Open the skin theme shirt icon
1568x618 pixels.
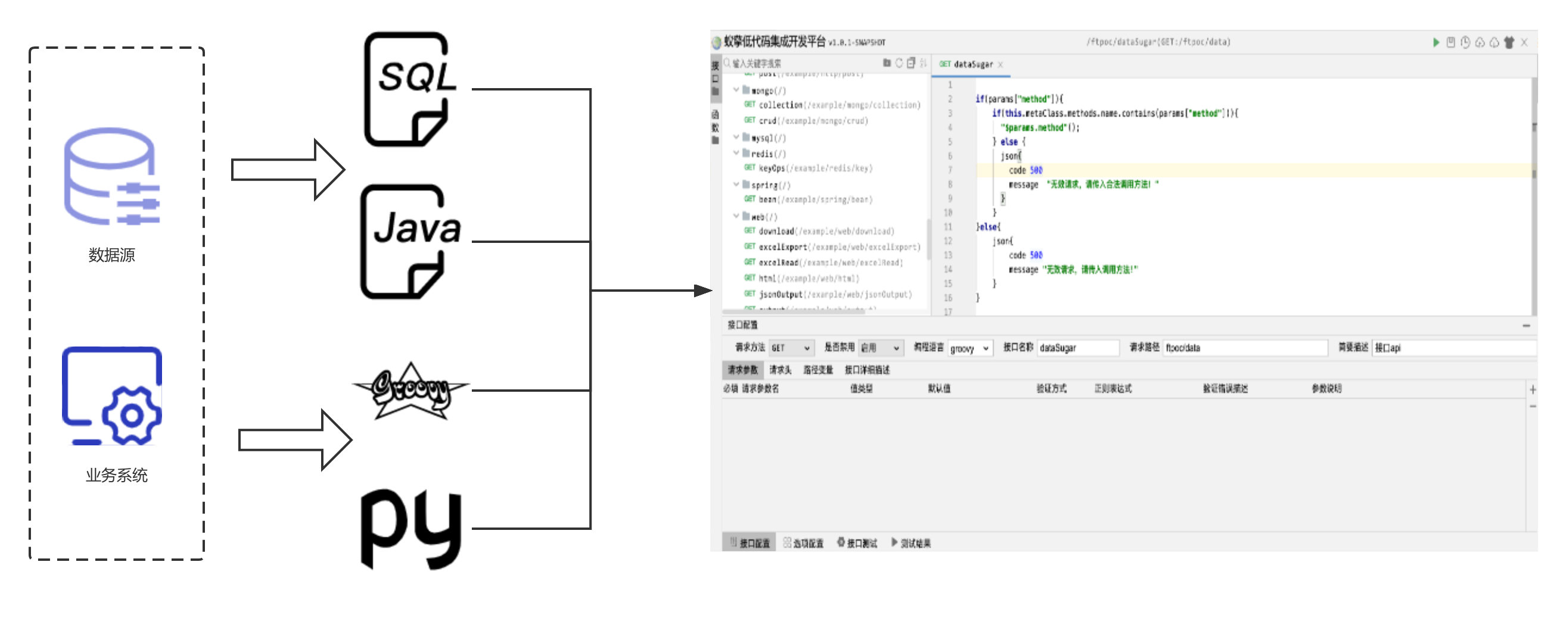1509,42
